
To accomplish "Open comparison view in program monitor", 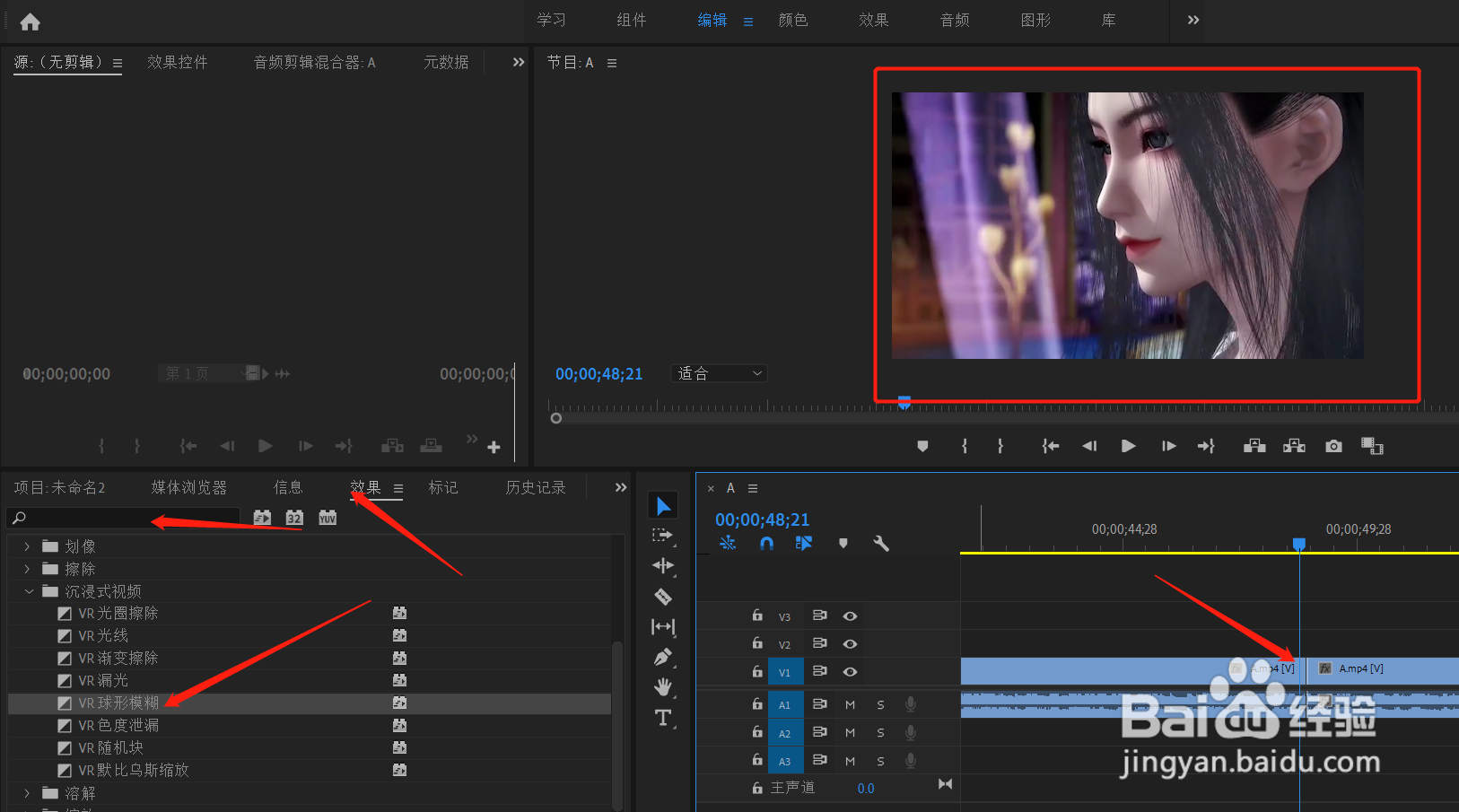I will click(x=1372, y=446).
